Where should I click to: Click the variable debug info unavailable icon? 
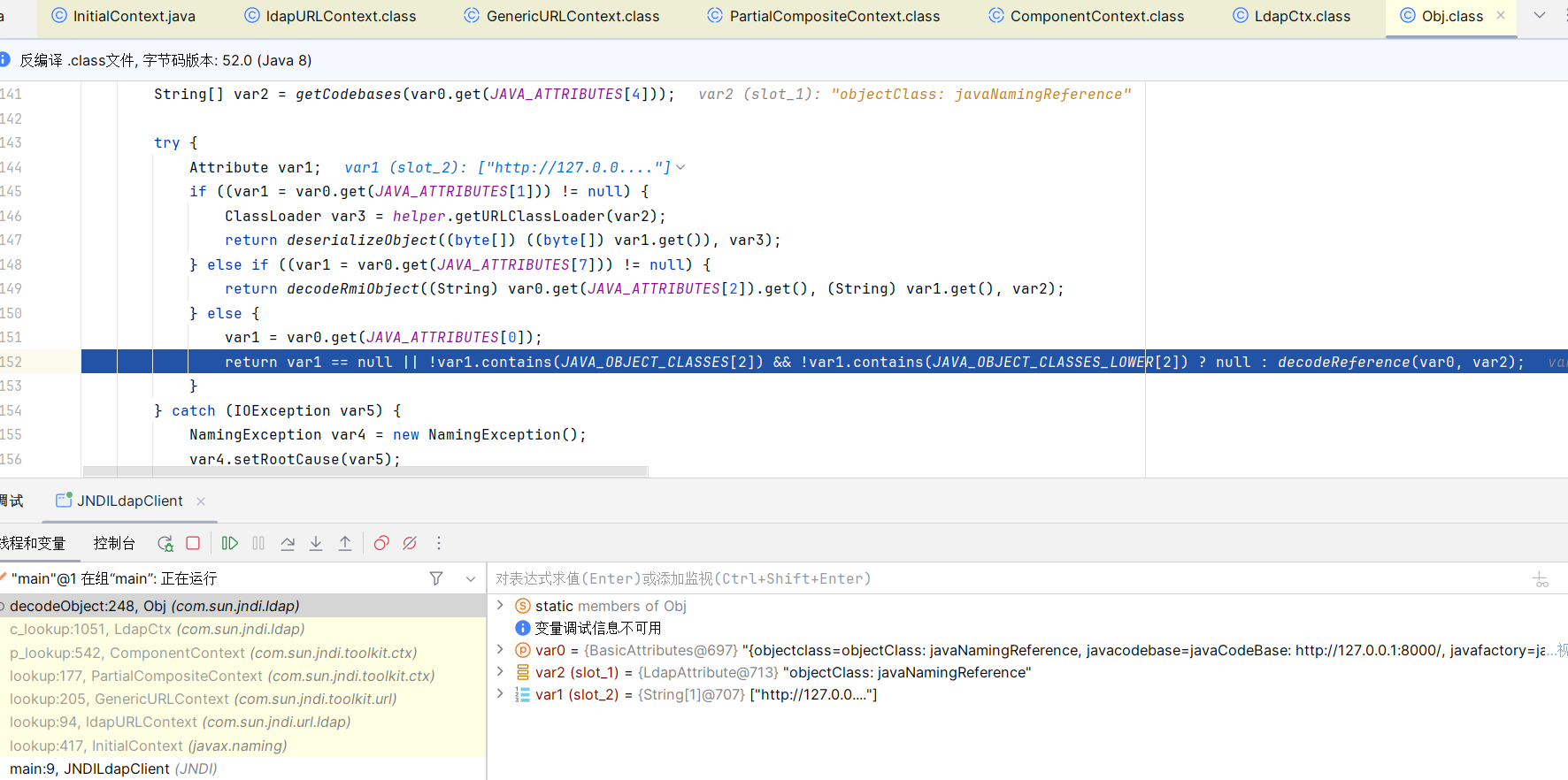pos(522,628)
